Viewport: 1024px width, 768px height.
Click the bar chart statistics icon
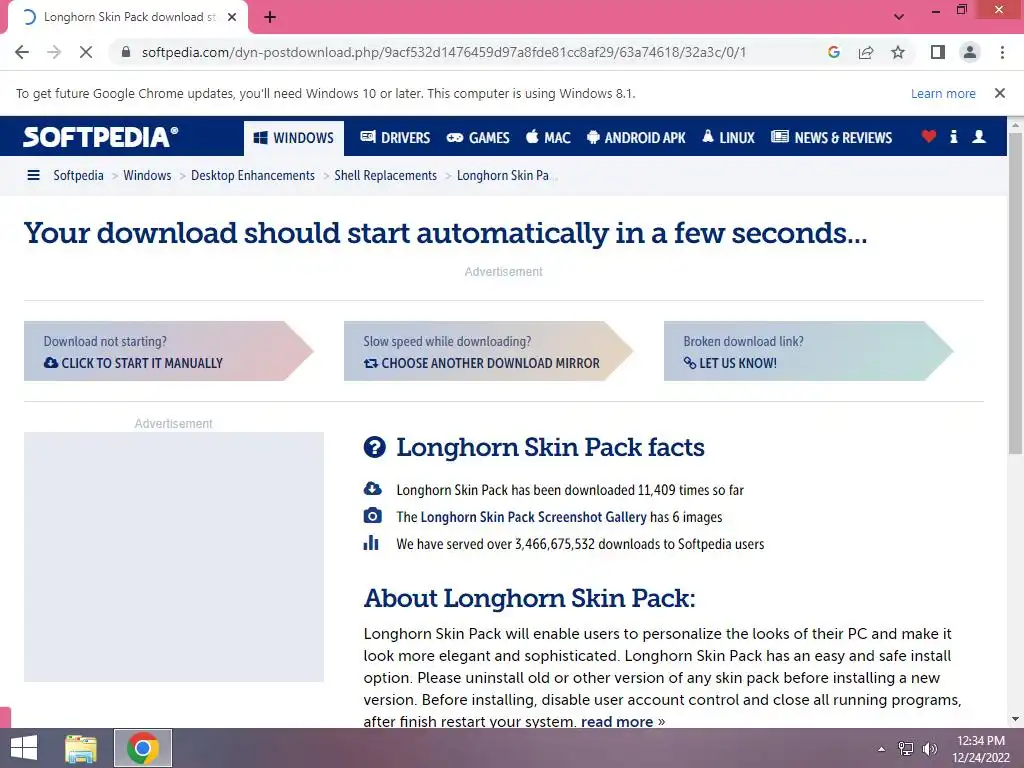[x=371, y=543]
